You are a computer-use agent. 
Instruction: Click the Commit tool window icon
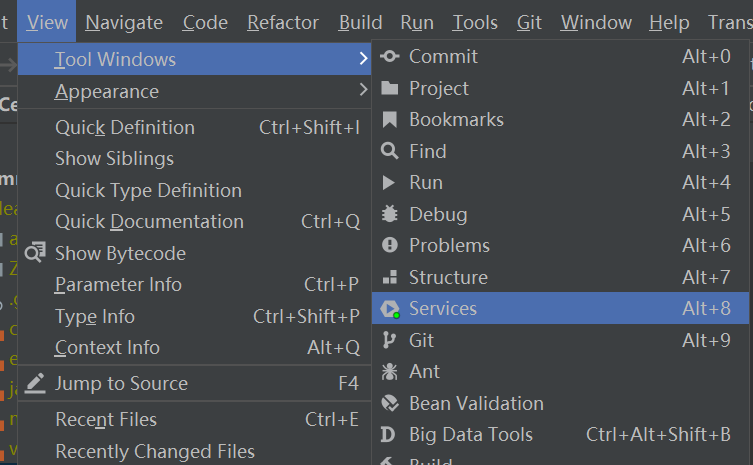coord(390,57)
